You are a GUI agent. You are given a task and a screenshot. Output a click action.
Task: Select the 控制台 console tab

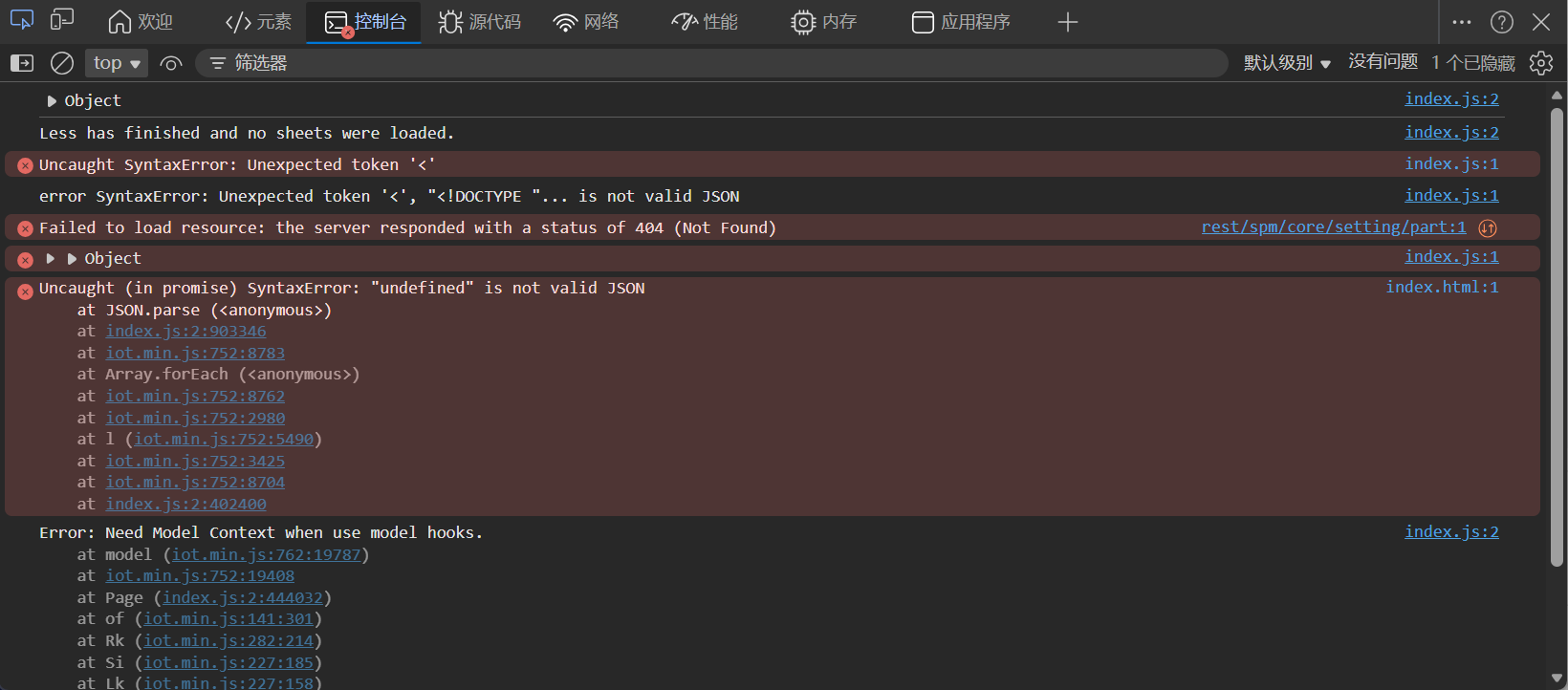tap(365, 22)
